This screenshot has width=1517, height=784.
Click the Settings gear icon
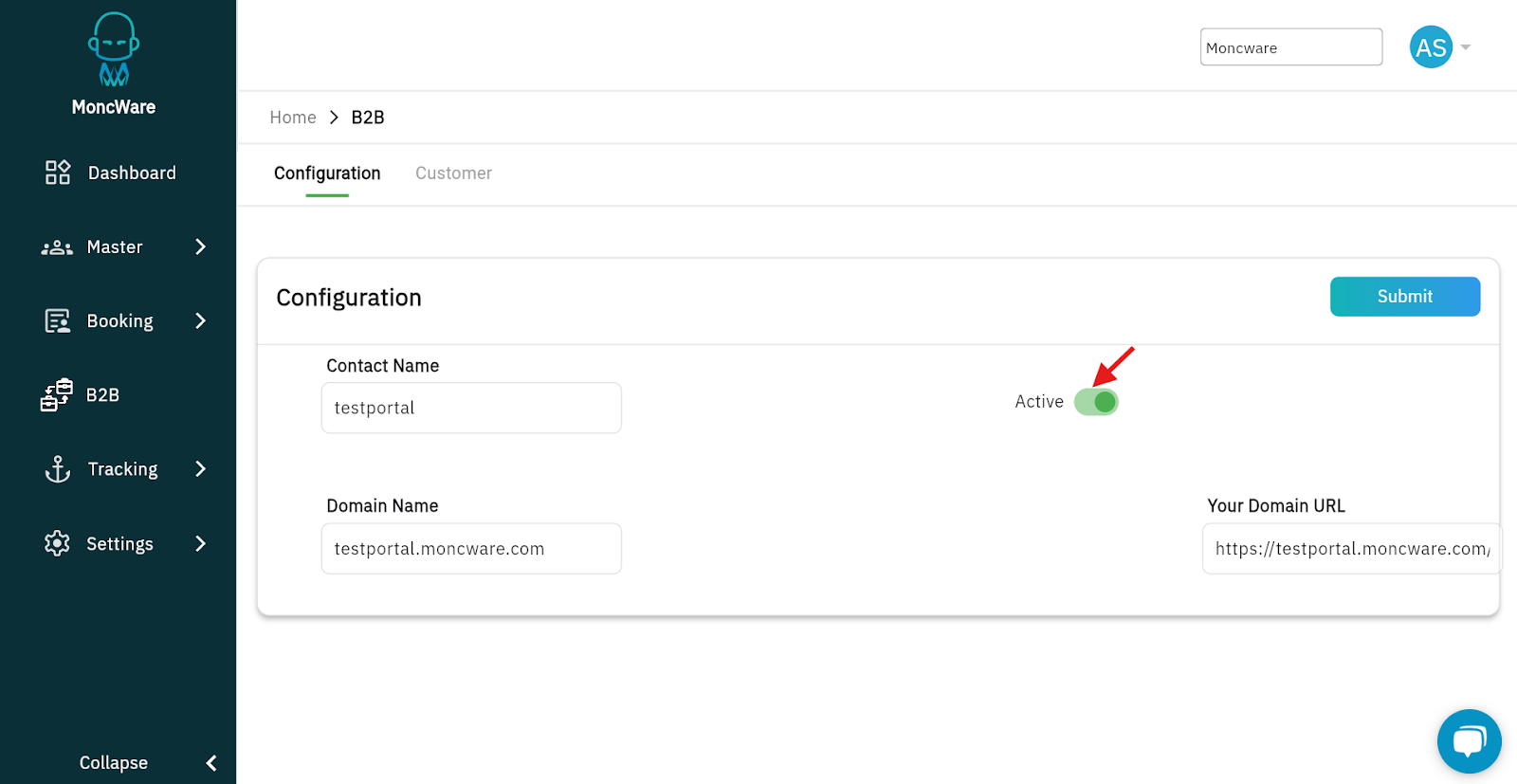pyautogui.click(x=58, y=543)
